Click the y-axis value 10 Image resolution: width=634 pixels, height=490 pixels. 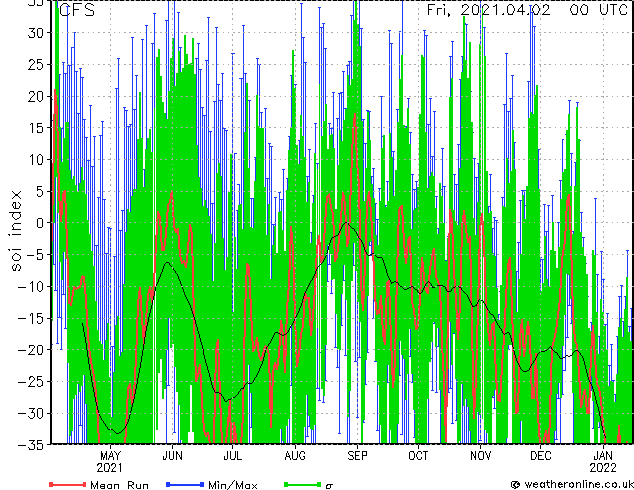pyautogui.click(x=36, y=160)
